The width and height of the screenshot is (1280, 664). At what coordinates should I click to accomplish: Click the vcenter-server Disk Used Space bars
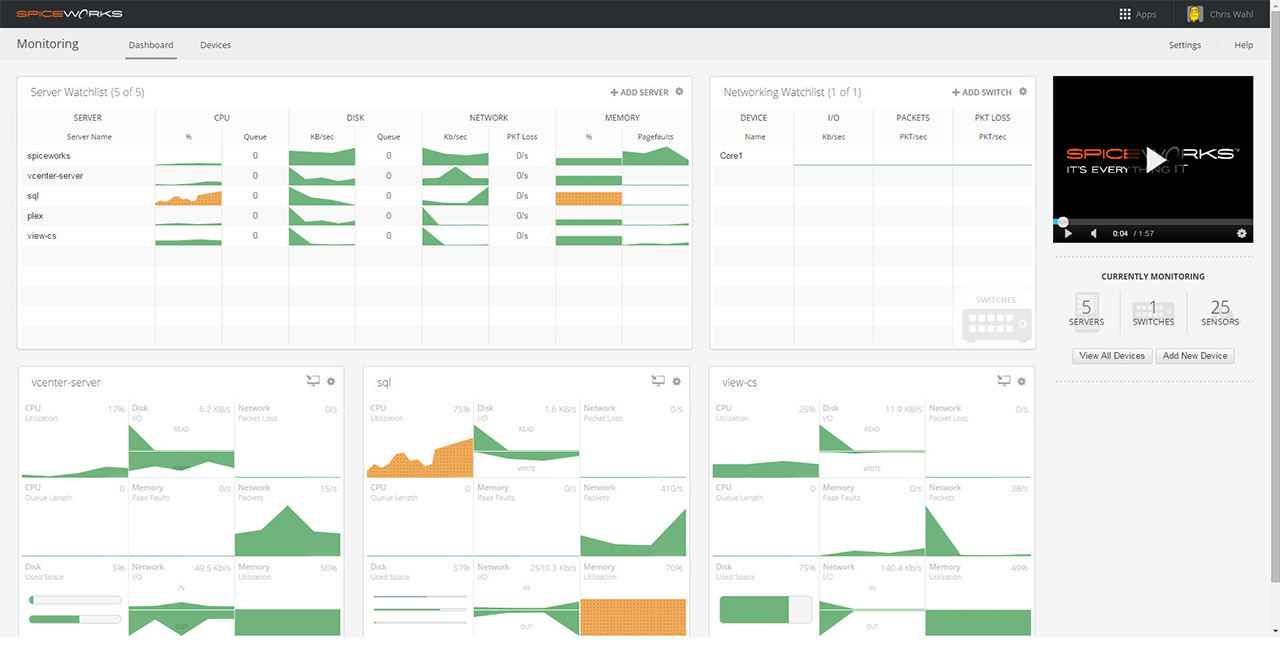[75, 610]
